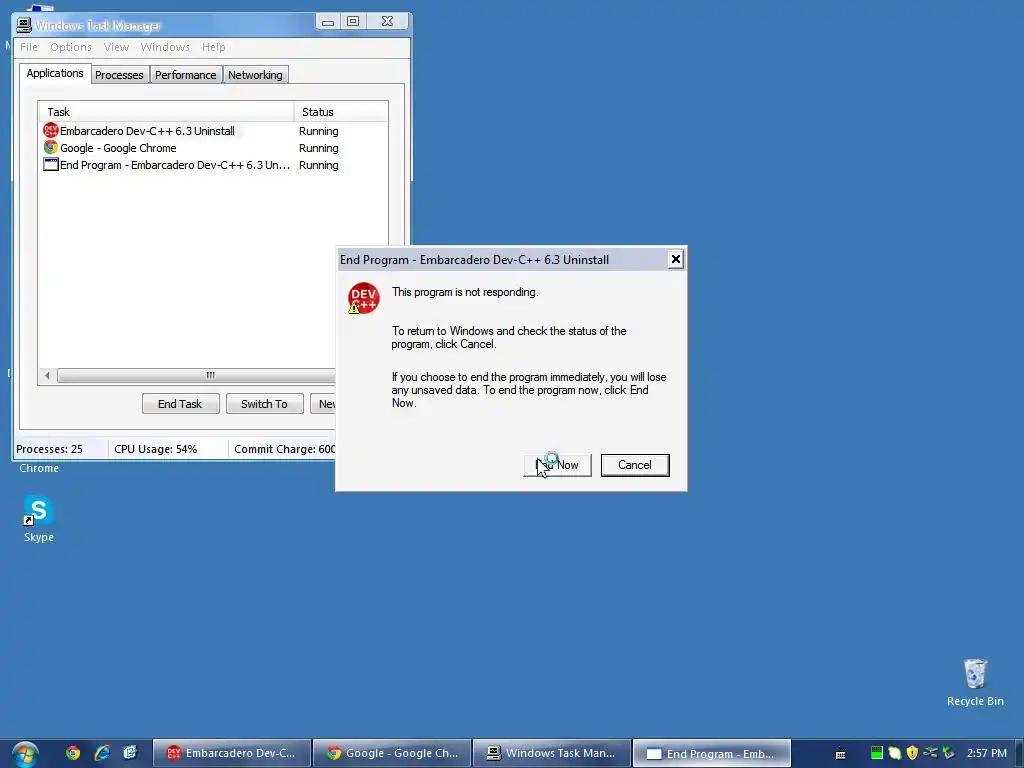Image resolution: width=1024 pixels, height=768 pixels.
Task: Click the Status column header
Action: tap(341, 112)
